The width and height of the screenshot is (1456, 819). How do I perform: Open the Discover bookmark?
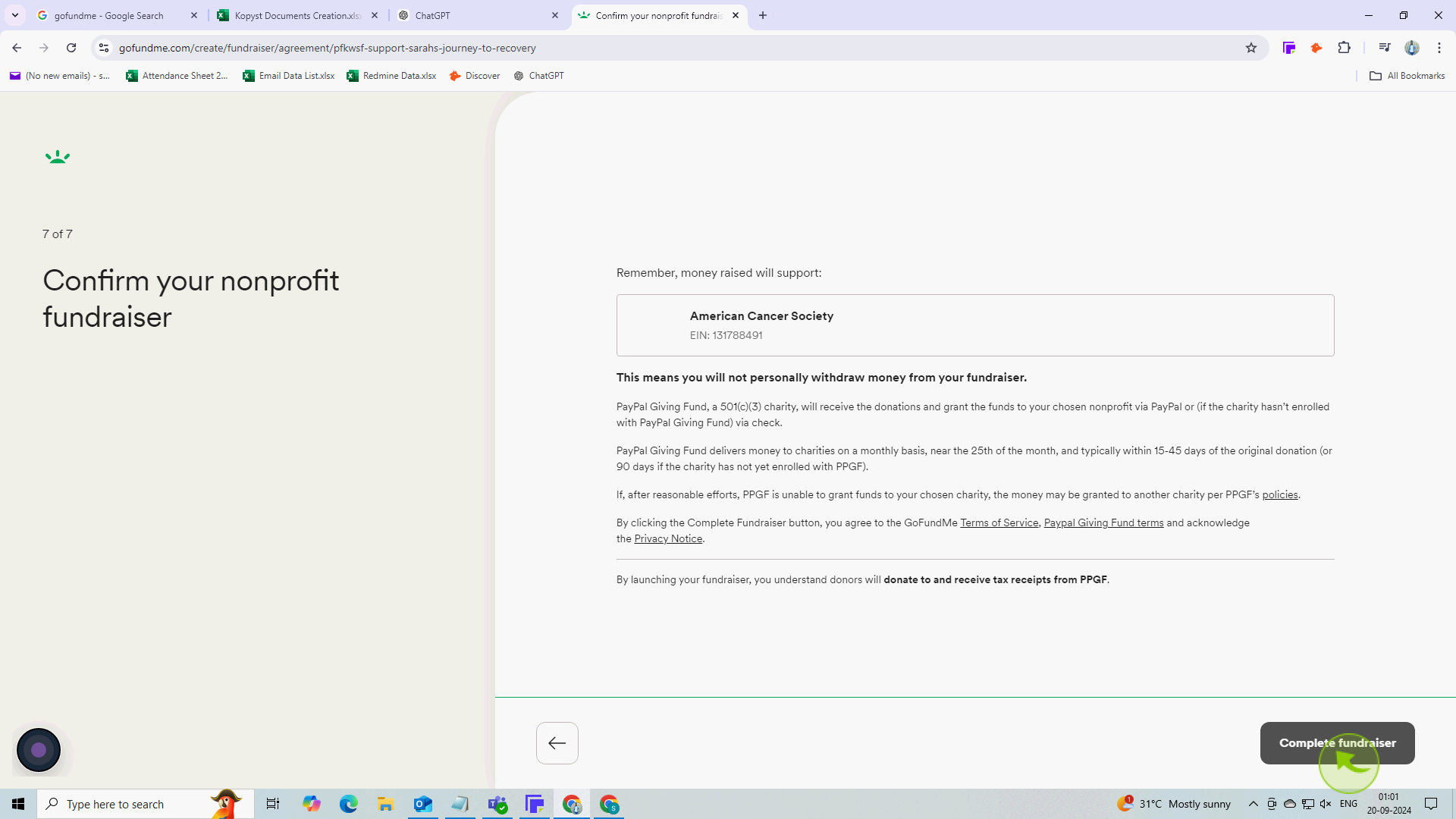[x=475, y=76]
